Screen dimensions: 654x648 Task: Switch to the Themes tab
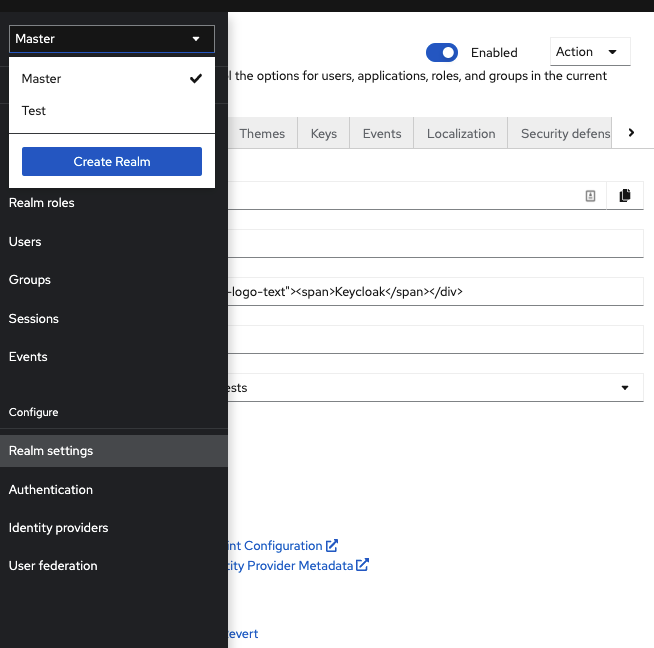click(x=262, y=134)
